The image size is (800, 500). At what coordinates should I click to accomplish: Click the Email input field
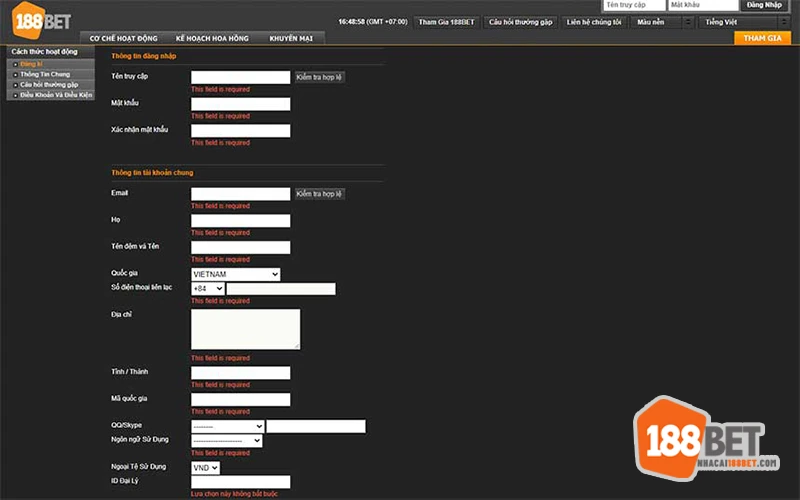[x=240, y=194]
